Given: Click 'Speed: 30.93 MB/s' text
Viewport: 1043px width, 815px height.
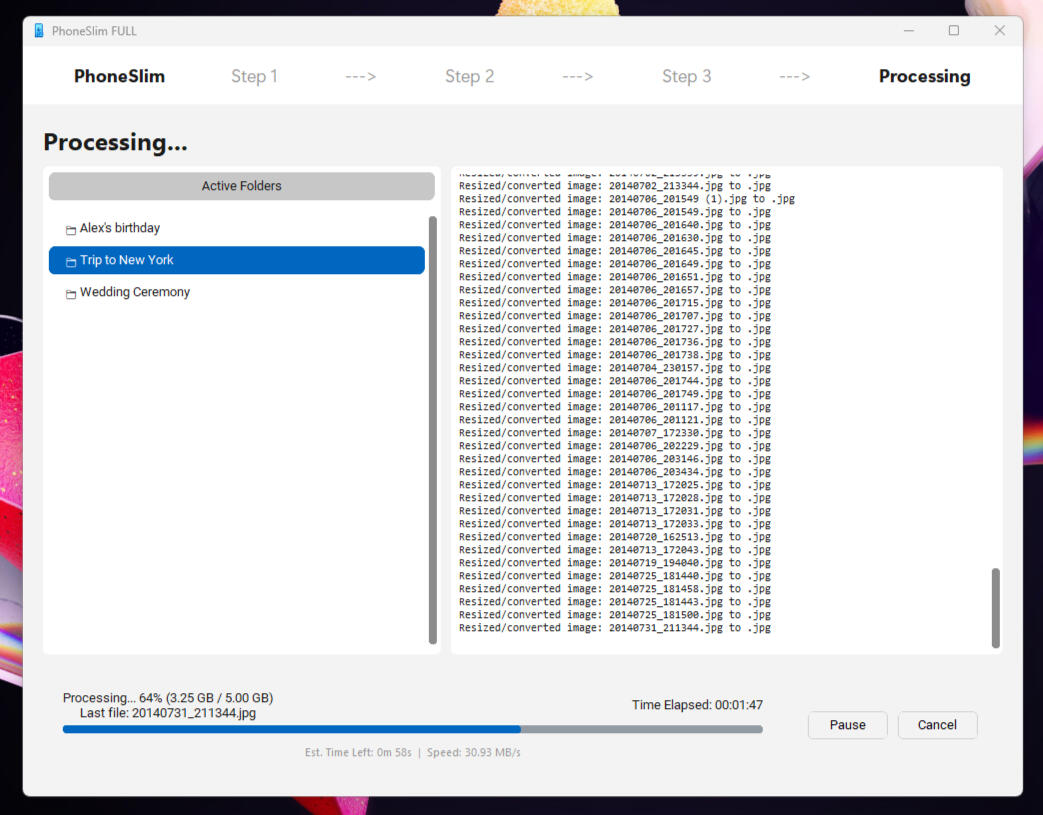Looking at the screenshot, I should (x=474, y=752).
